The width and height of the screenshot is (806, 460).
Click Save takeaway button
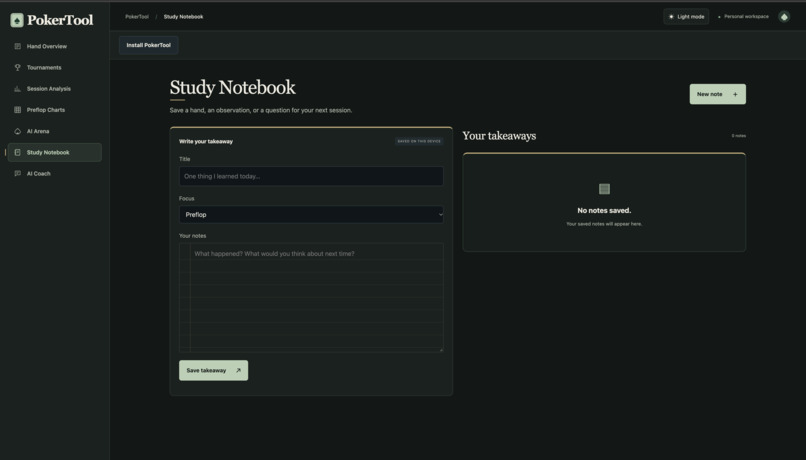pos(213,370)
